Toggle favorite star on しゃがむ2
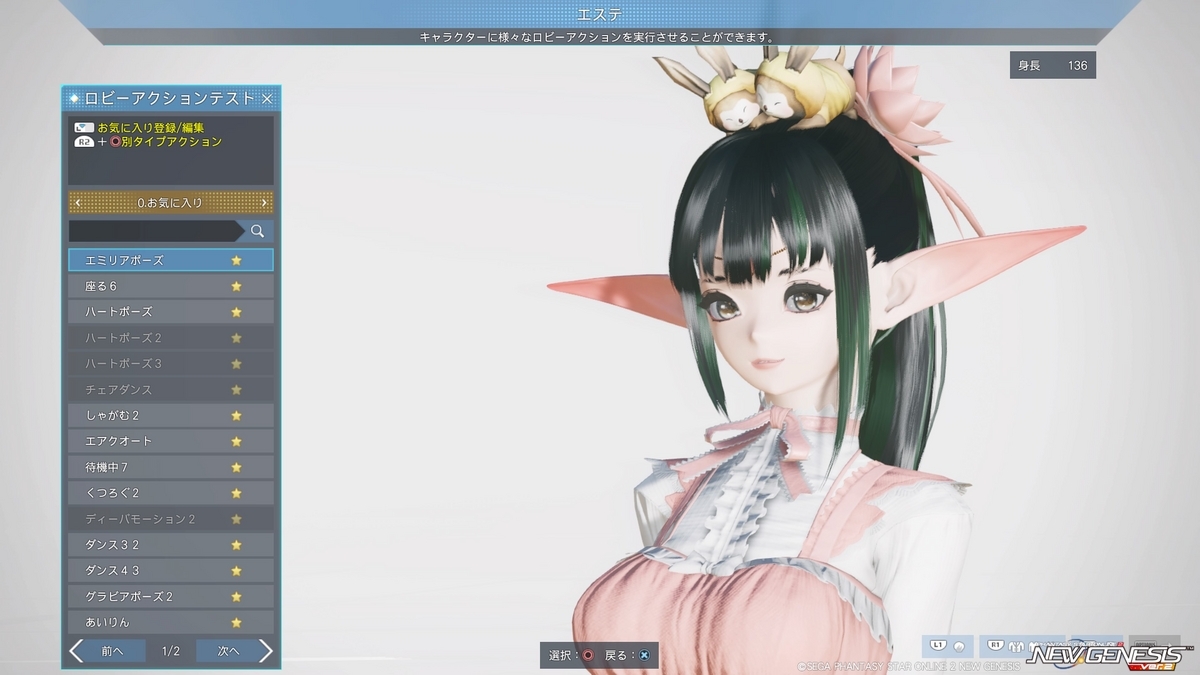This screenshot has height=675, width=1200. pos(236,416)
